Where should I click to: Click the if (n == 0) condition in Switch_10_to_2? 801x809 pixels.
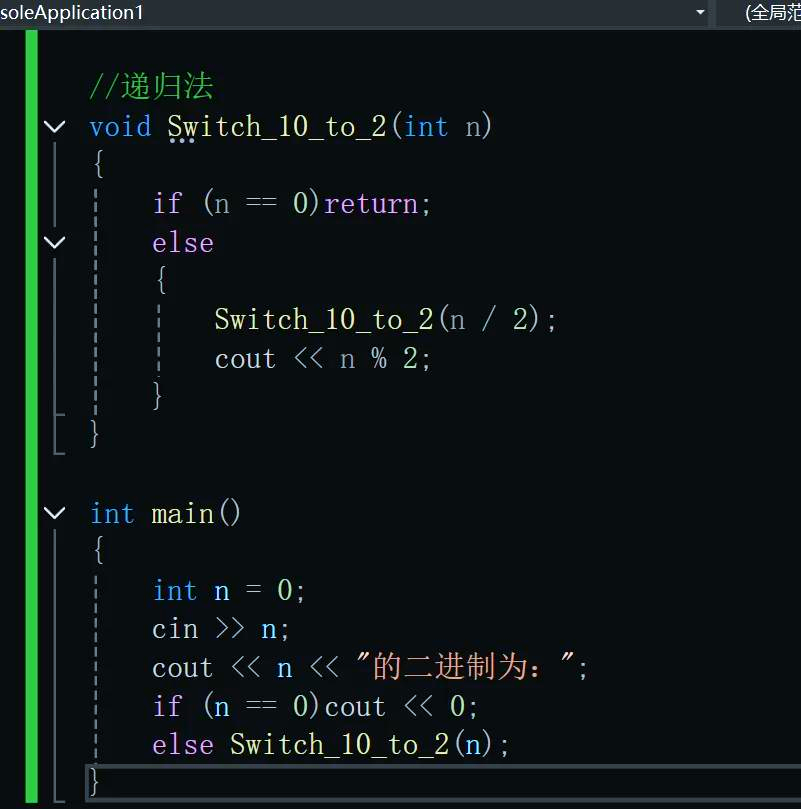click(x=236, y=203)
